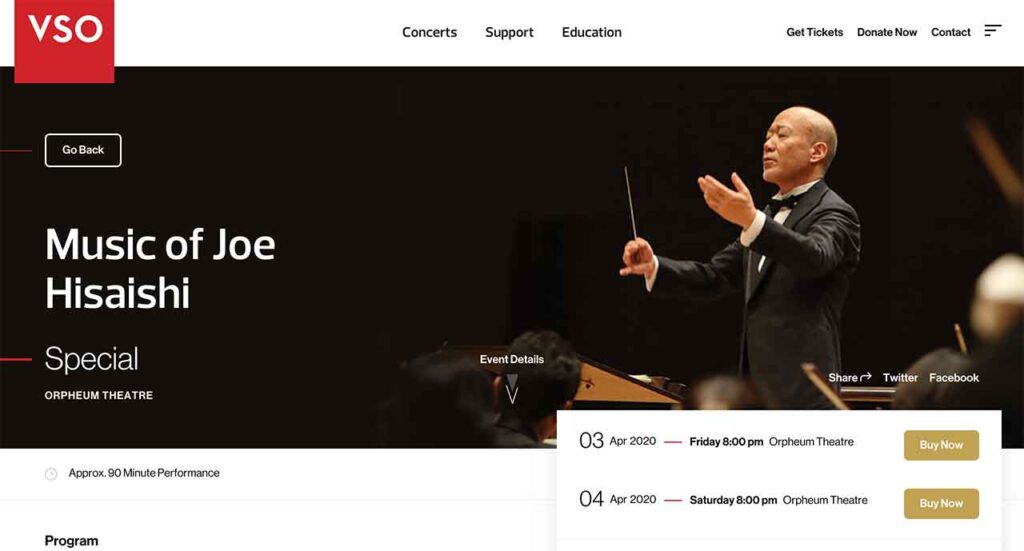Open the Education menu
This screenshot has width=1024, height=551.
pos(592,32)
